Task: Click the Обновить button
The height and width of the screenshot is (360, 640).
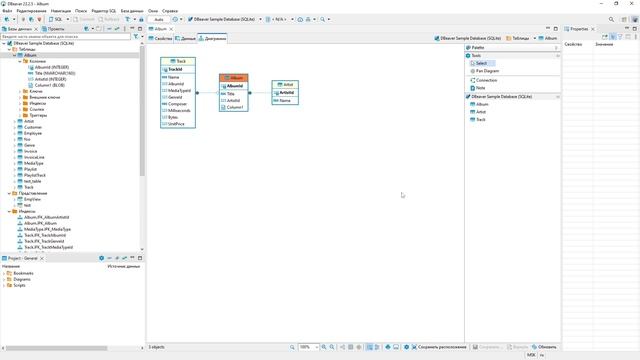Action: pos(544,347)
